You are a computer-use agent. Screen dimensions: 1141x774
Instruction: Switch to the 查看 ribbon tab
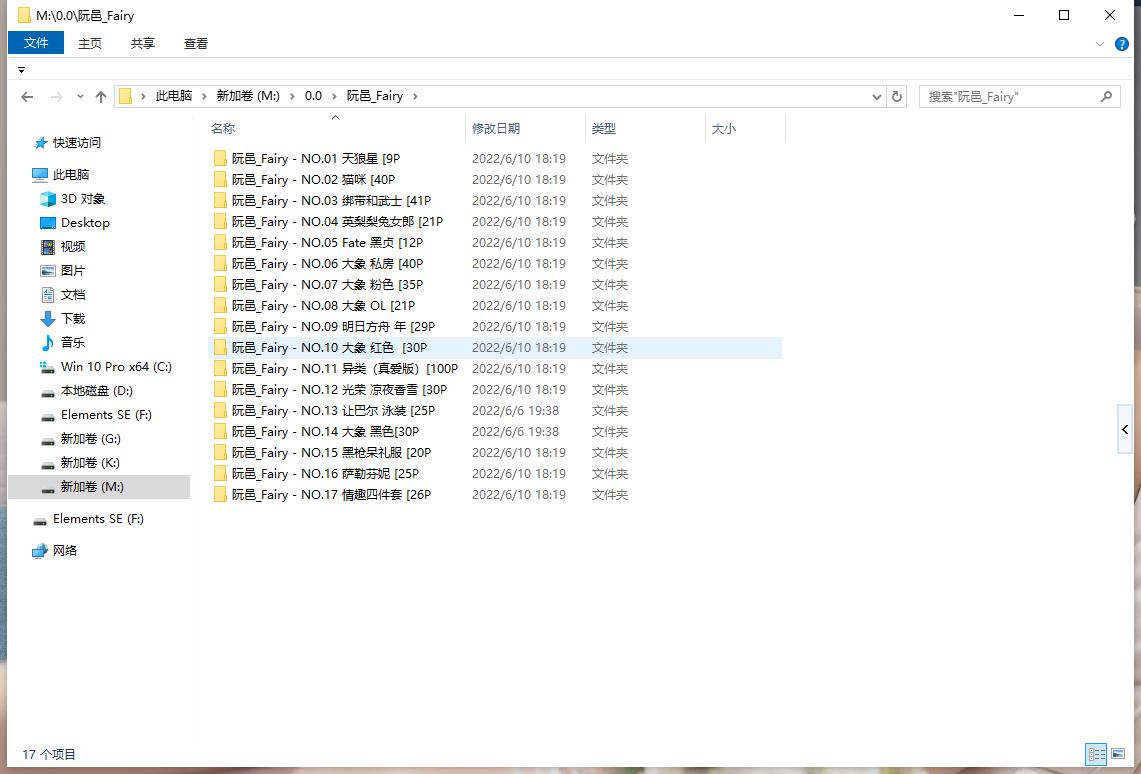196,44
